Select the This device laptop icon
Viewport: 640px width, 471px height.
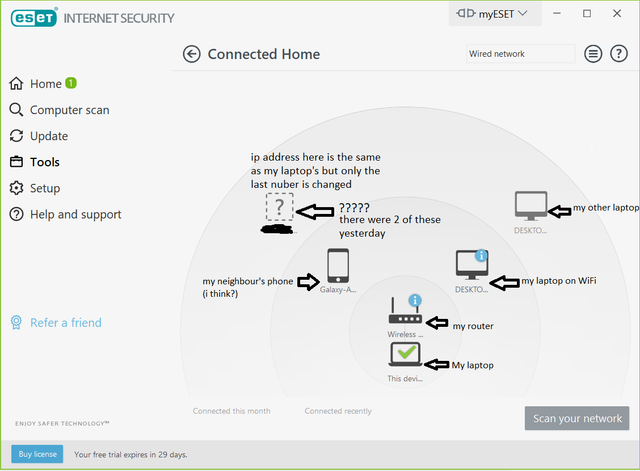tap(405, 354)
